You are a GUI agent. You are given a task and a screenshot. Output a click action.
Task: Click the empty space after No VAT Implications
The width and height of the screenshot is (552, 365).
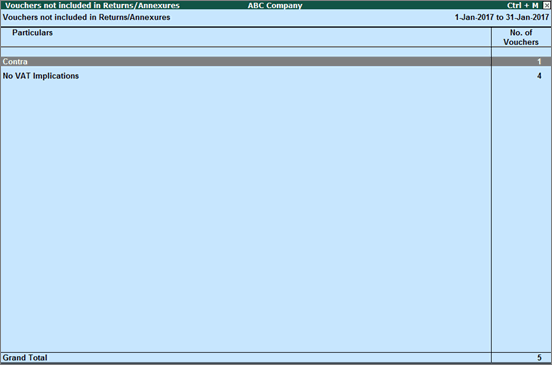pos(285,76)
